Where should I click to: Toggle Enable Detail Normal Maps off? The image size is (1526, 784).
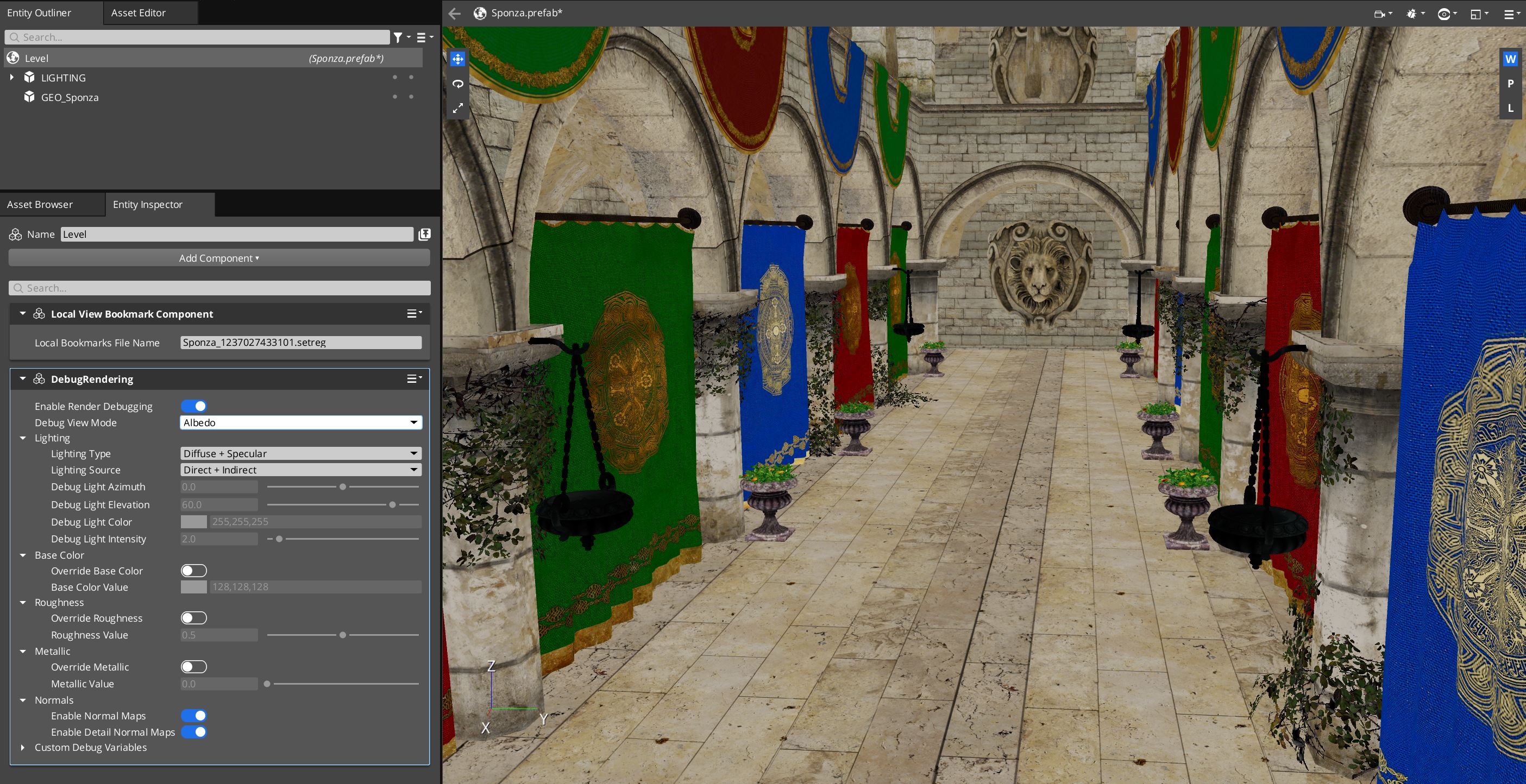click(x=194, y=732)
